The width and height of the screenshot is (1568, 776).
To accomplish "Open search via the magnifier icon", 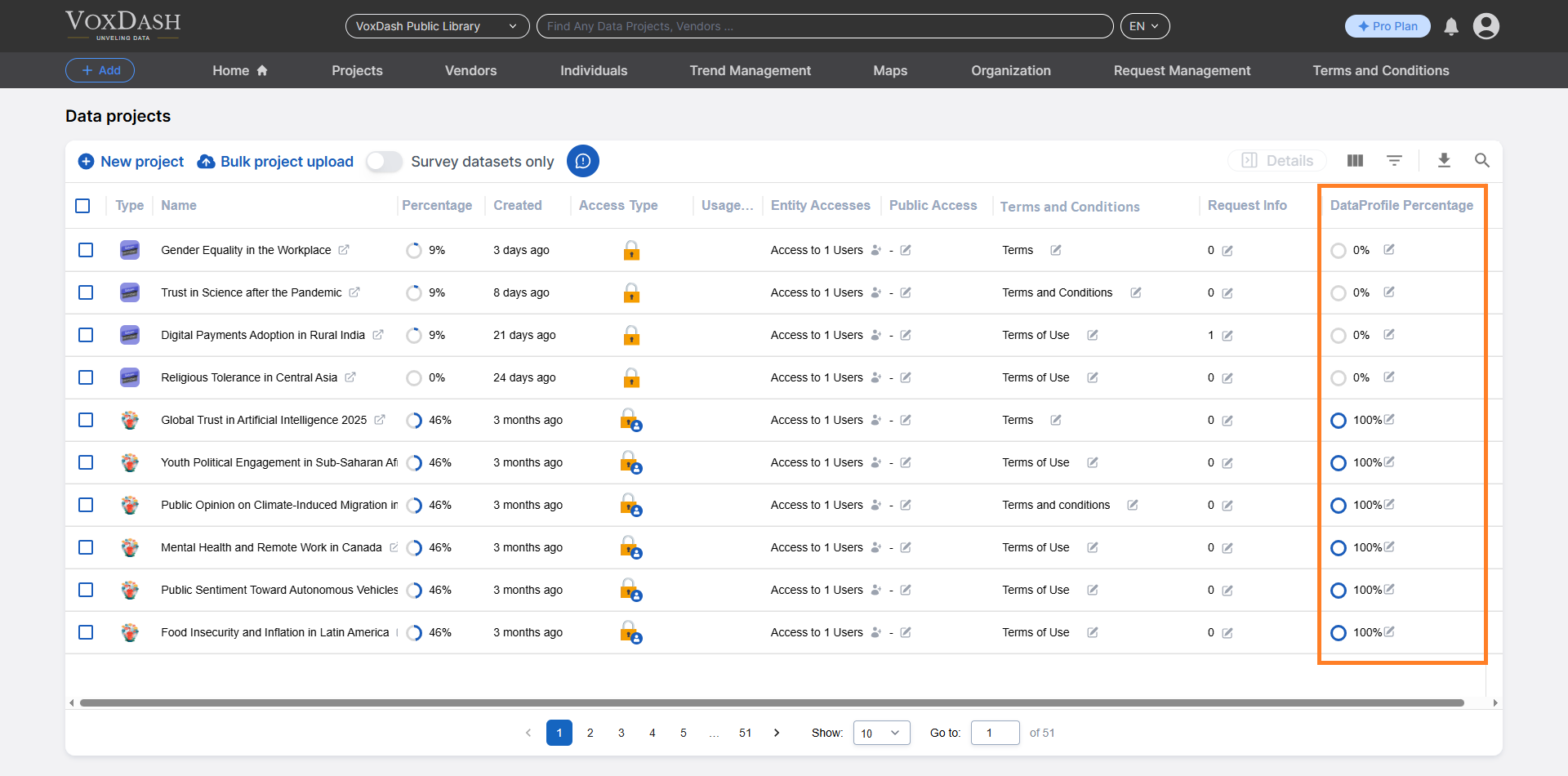I will [x=1482, y=160].
